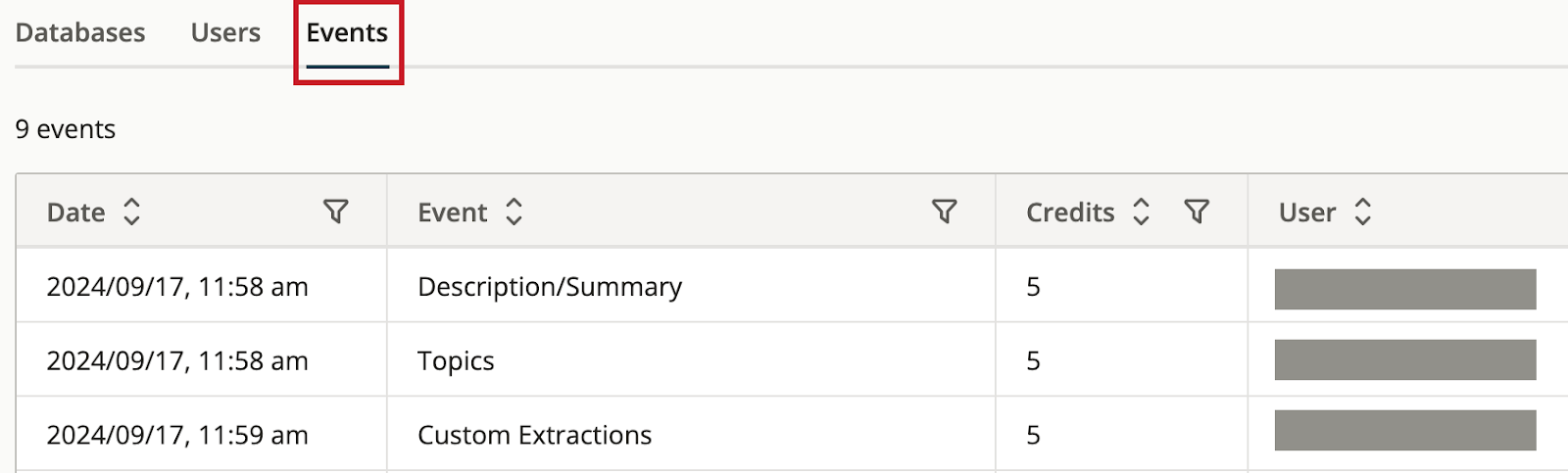1568x473 pixels.
Task: Click the Event column header label
Action: click(x=452, y=213)
